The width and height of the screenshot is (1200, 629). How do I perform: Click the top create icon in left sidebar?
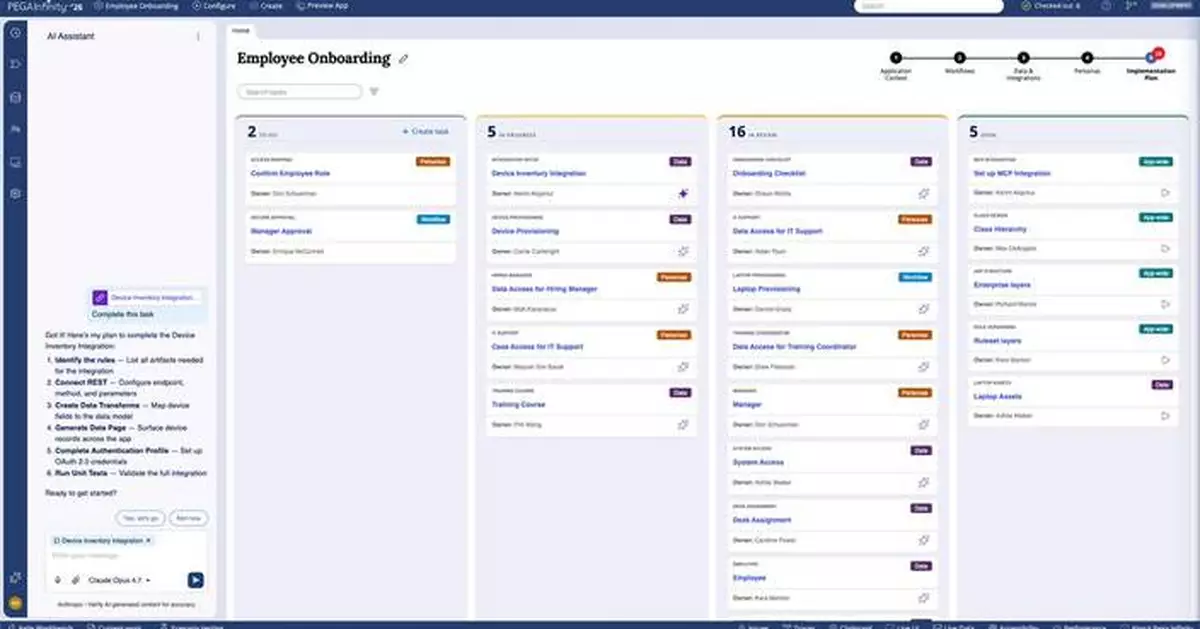(15, 33)
